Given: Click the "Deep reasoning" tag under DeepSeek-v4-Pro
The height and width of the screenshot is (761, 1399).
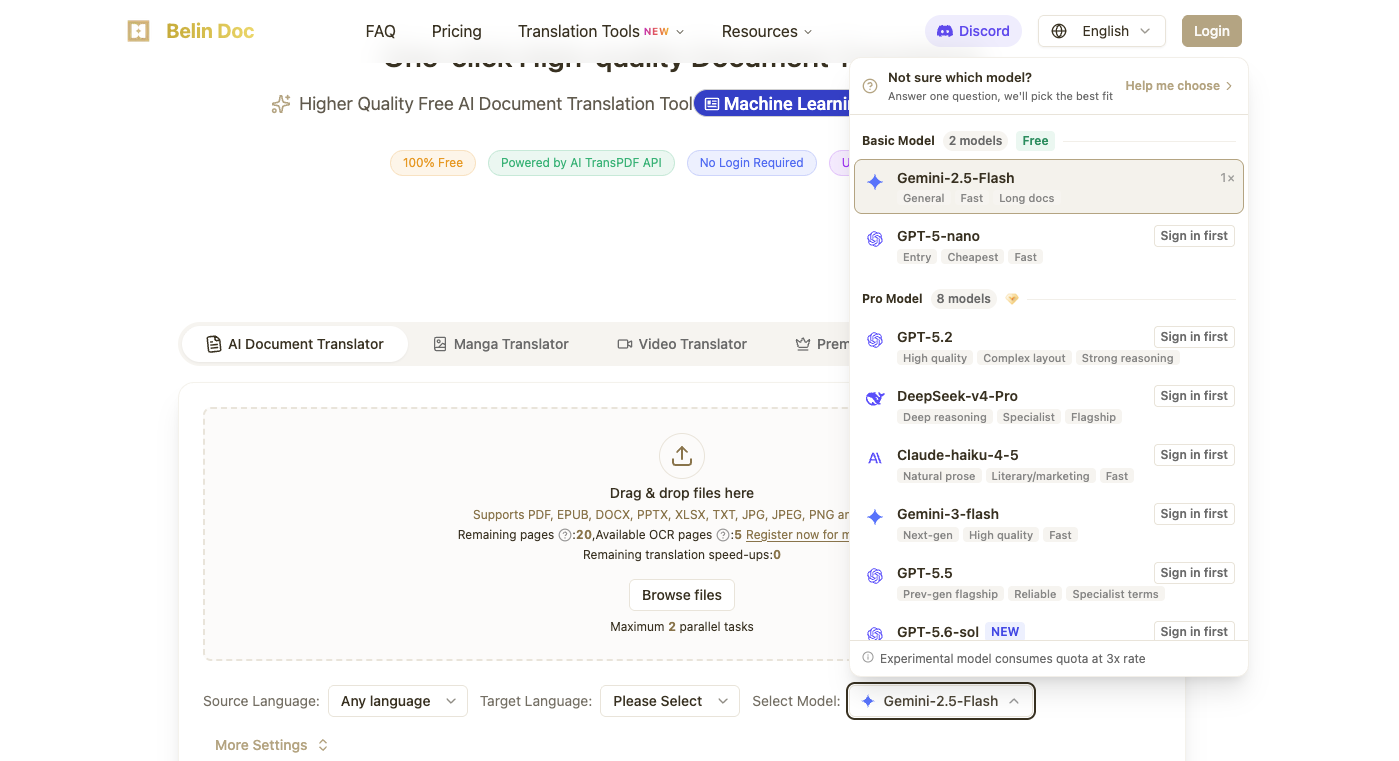Looking at the screenshot, I should (945, 417).
